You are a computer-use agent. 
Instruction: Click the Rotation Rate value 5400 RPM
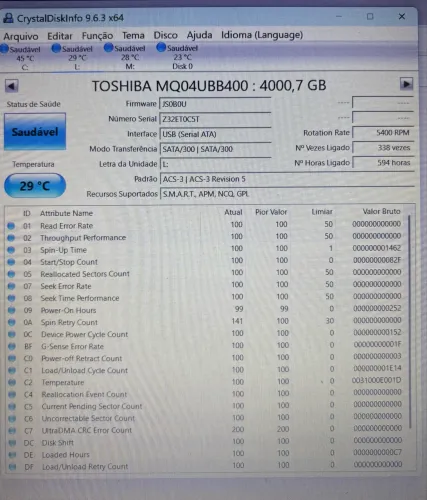[383, 133]
